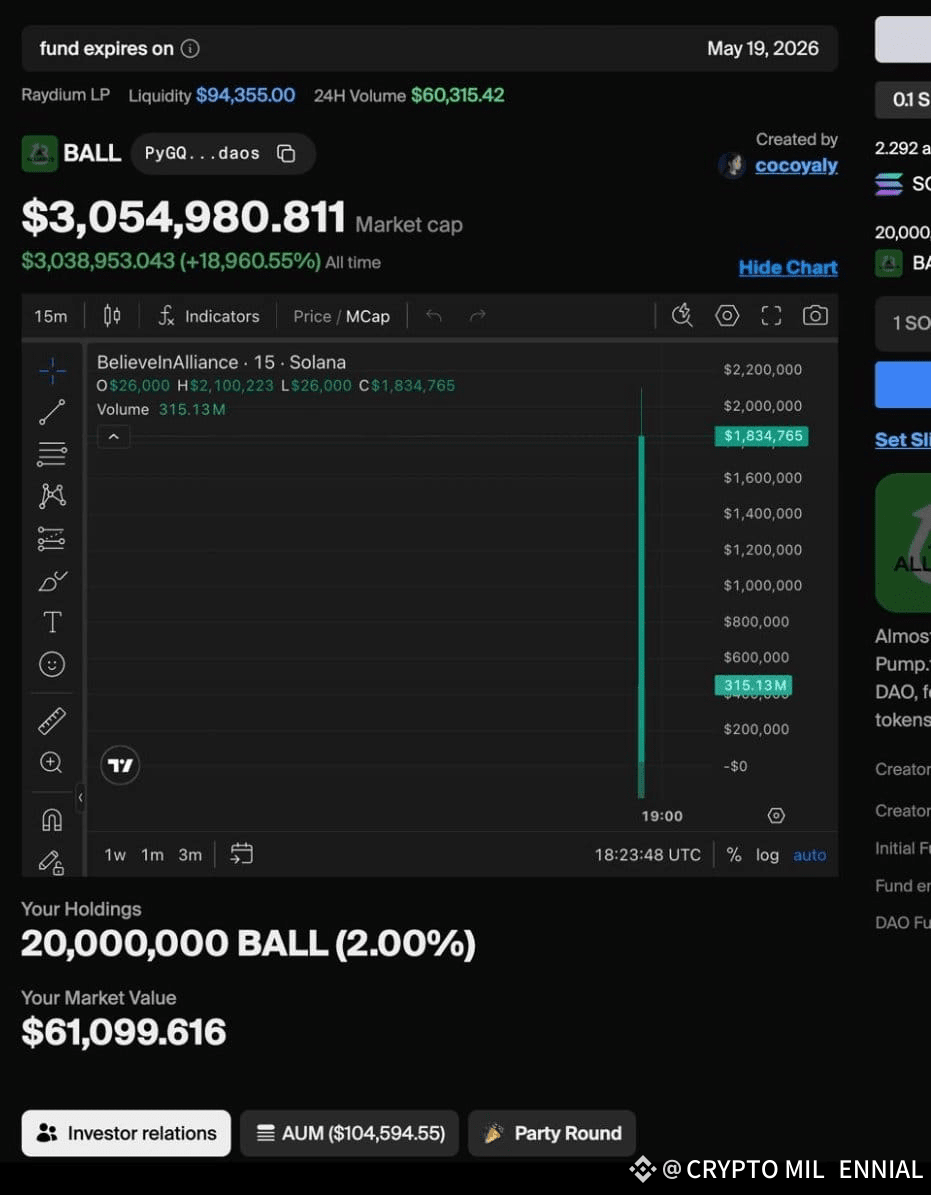Select the brush drawing tool
The height and width of the screenshot is (1195, 931).
(52, 581)
